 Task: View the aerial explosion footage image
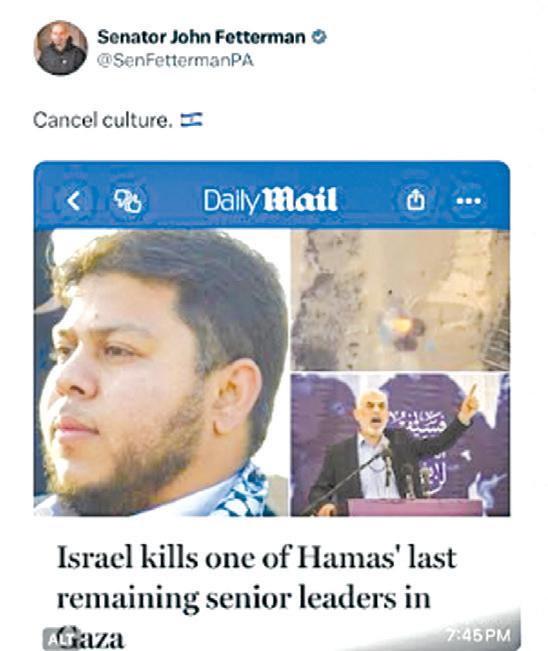coord(400,300)
